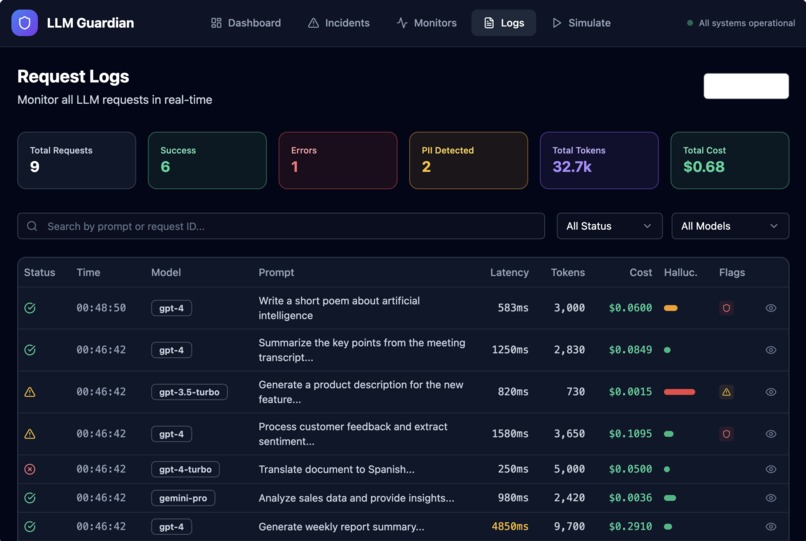Screen dimensions: 806x541
Task: Click the 4850ms latency value
Action: tap(510, 527)
